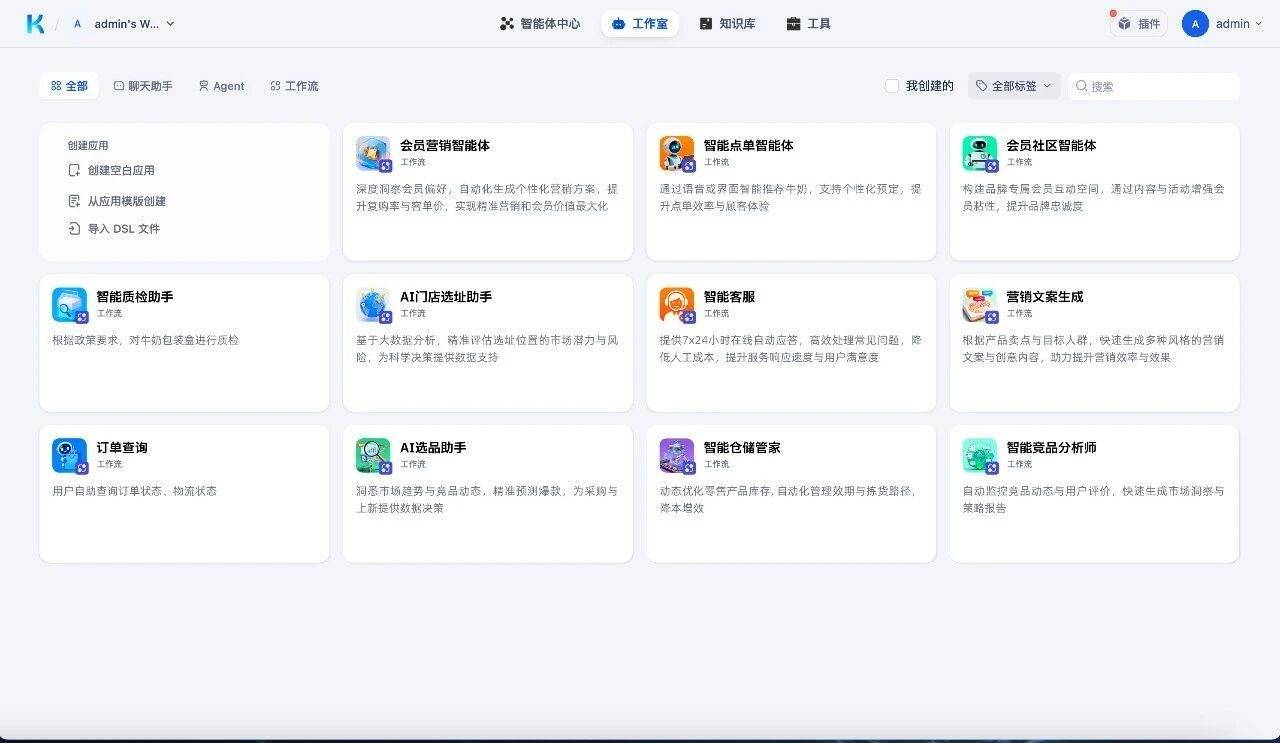Image resolution: width=1280 pixels, height=743 pixels.
Task: Click the 订单查询 app icon
Action: [x=69, y=455]
